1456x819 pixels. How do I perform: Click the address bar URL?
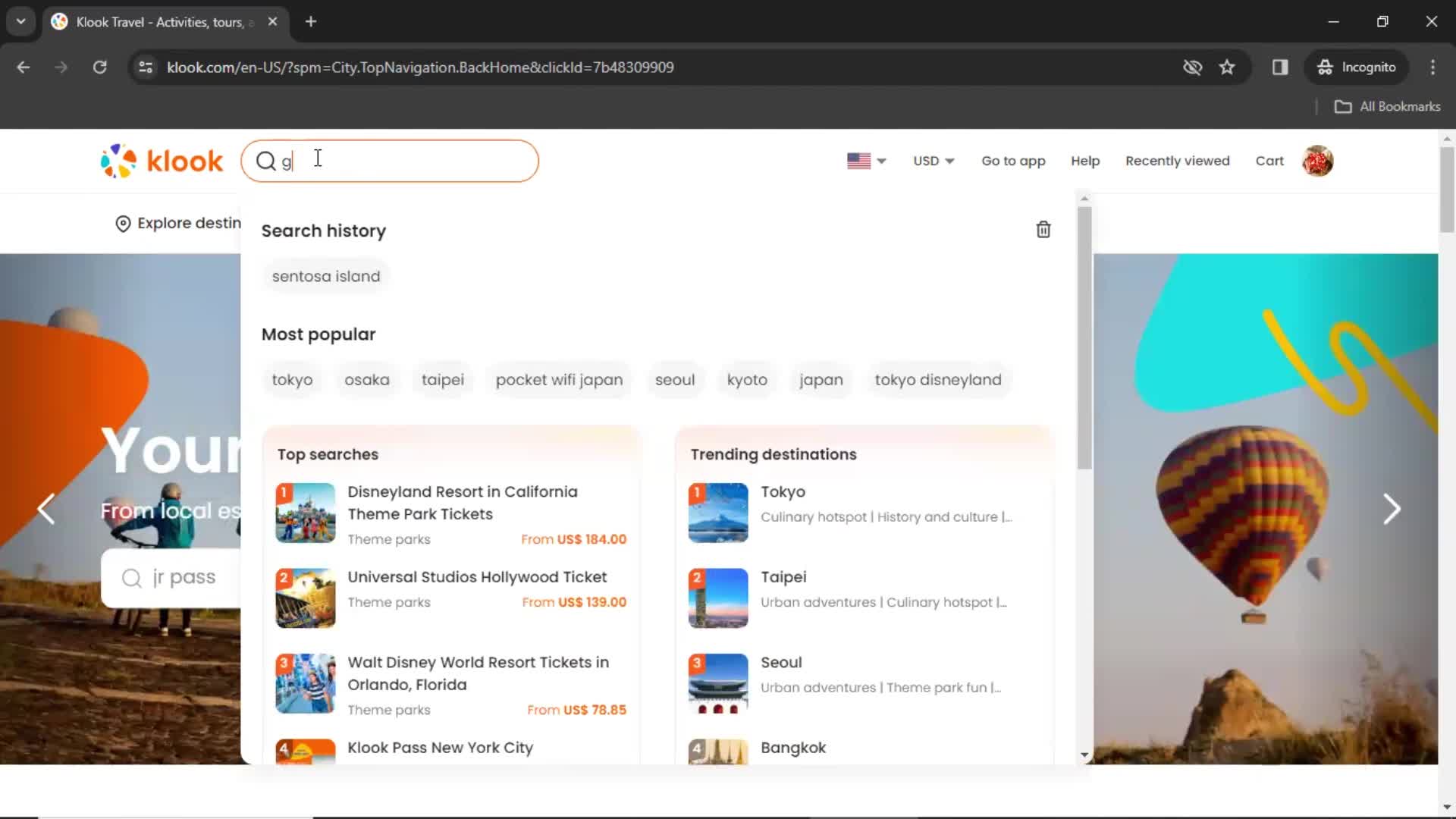pyautogui.click(x=420, y=67)
